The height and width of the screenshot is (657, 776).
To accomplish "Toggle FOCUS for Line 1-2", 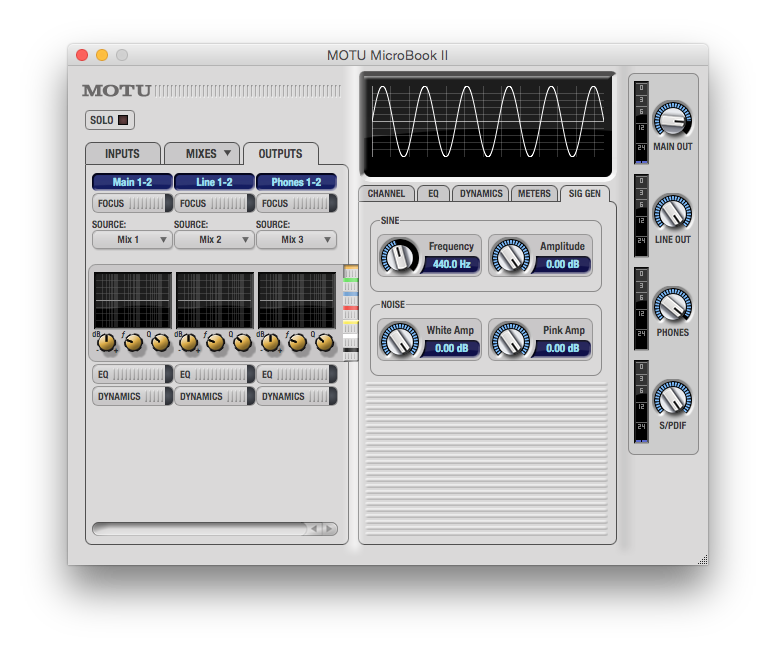I will coord(214,203).
